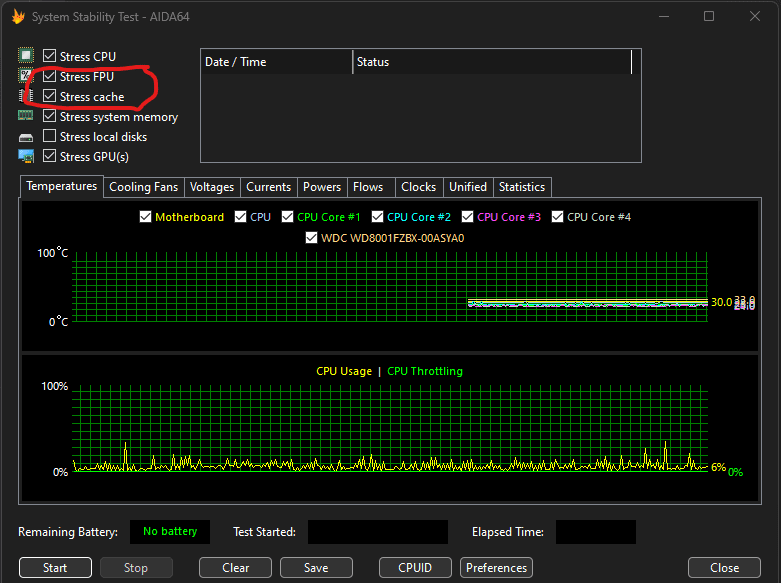Click the disk drive icon beside local disks
This screenshot has height=583, width=781.
(x=26, y=137)
